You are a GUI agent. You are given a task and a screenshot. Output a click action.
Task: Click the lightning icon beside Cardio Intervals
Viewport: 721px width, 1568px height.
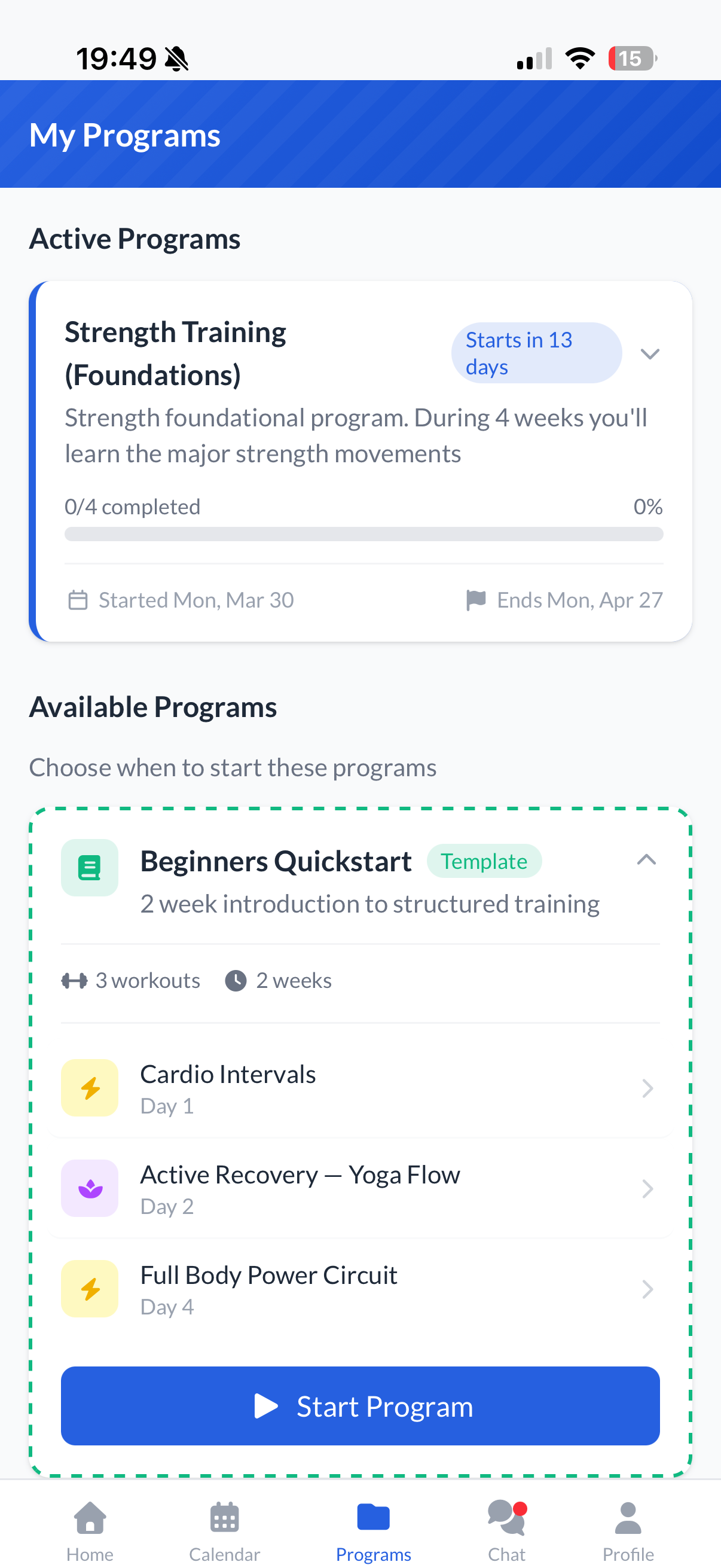pos(90,1088)
